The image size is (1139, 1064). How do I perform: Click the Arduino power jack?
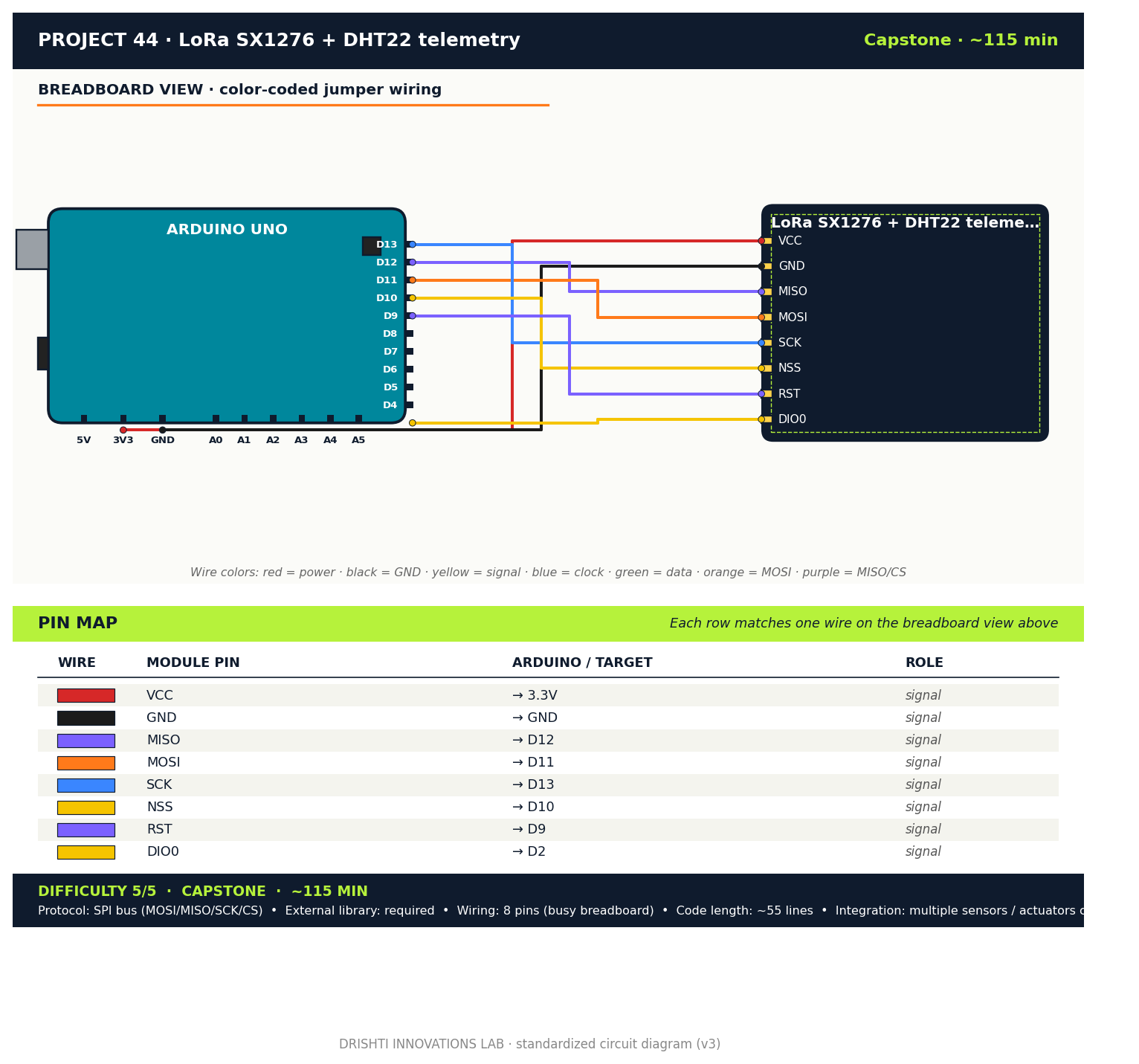[x=42, y=353]
